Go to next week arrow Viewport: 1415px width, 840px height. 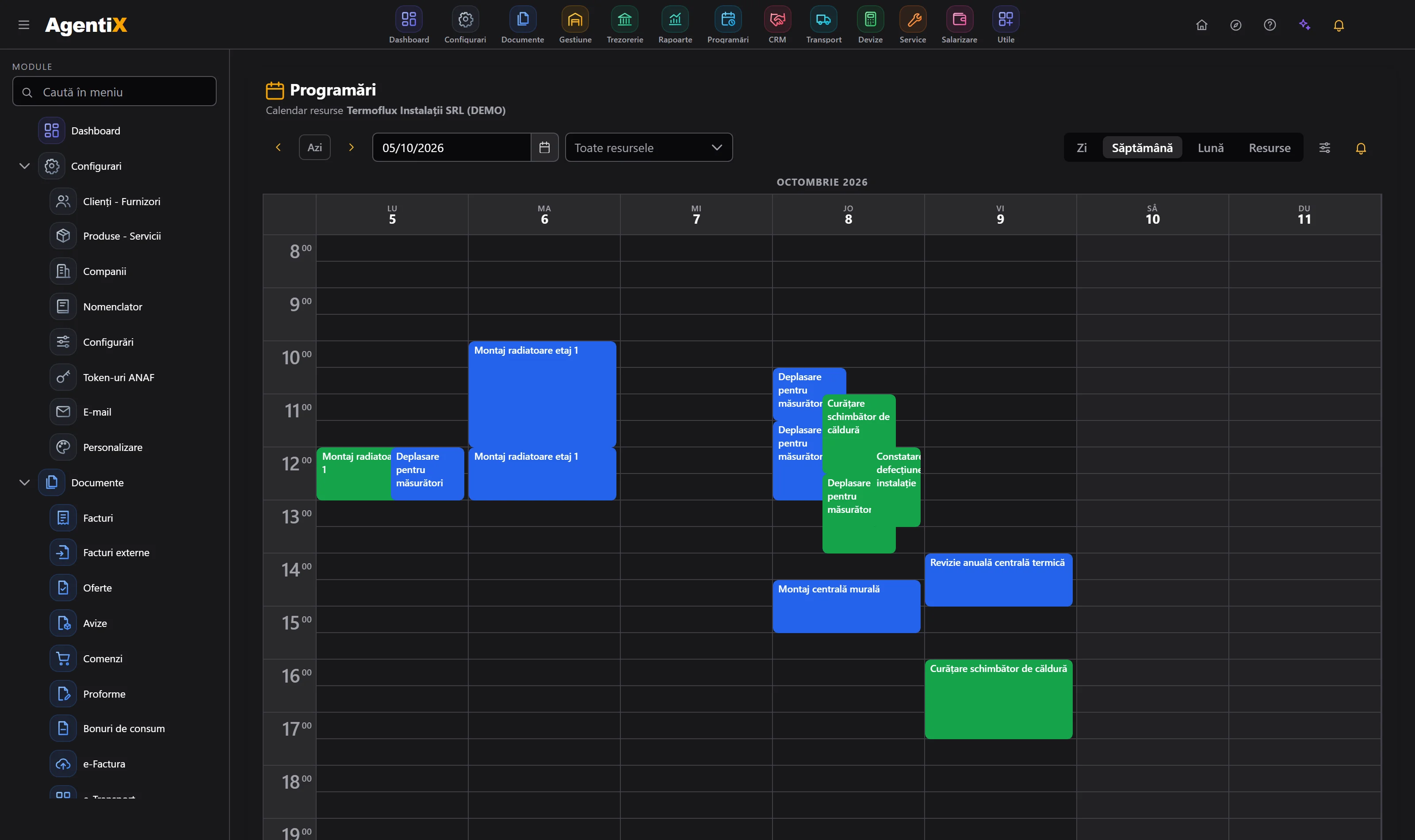(x=351, y=147)
